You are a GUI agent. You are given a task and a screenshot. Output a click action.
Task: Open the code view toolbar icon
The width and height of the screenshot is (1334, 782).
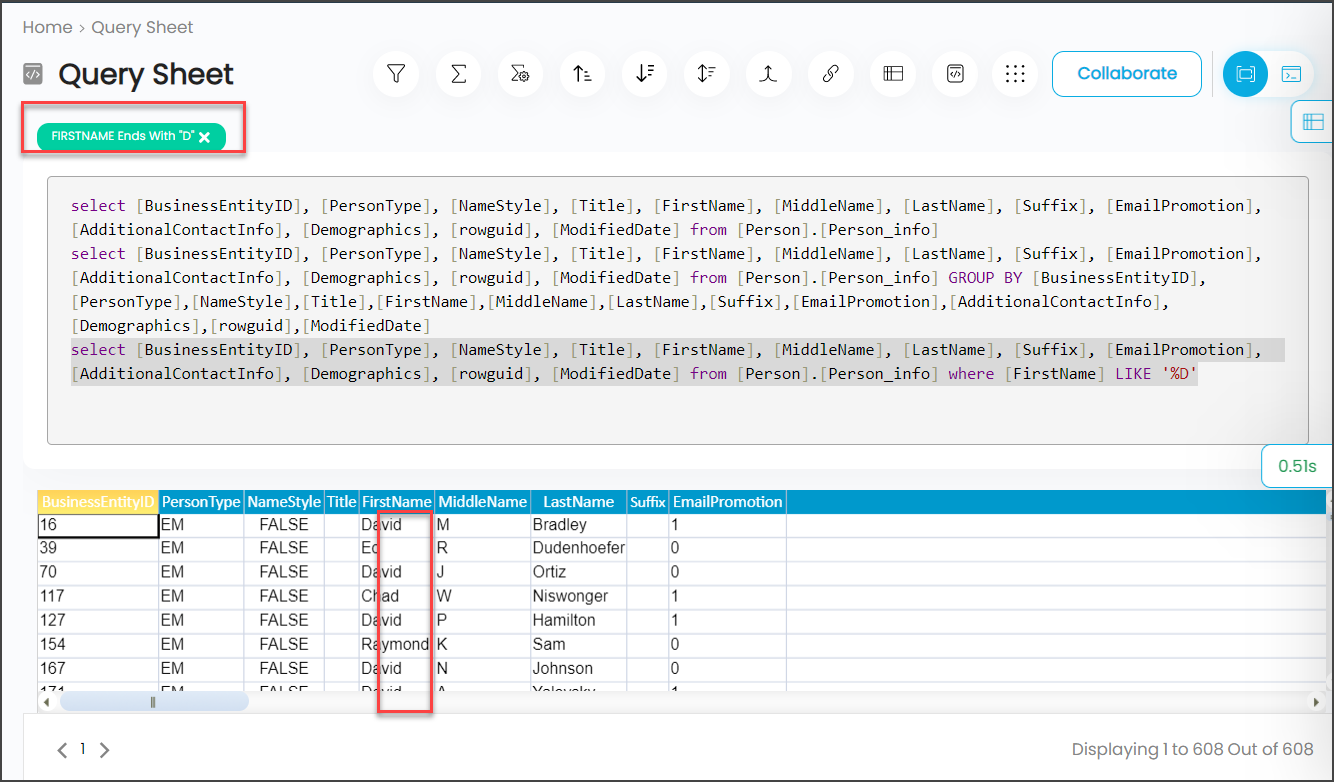pos(955,74)
